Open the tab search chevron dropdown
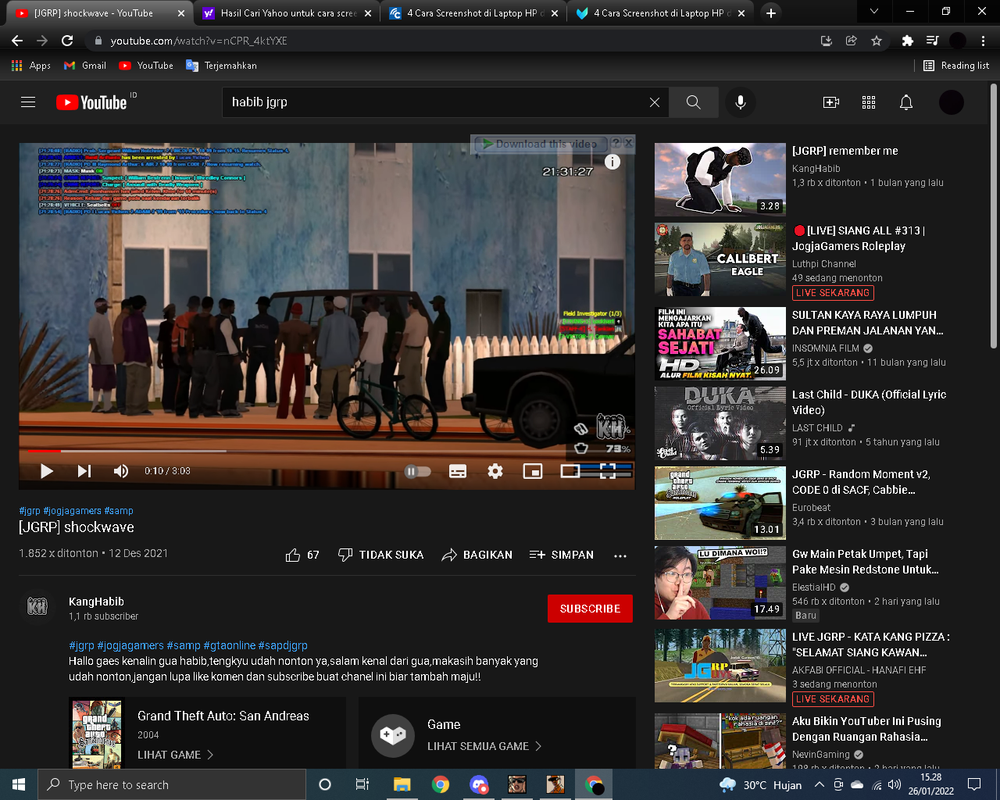Viewport: 1000px width, 800px height. (874, 11)
